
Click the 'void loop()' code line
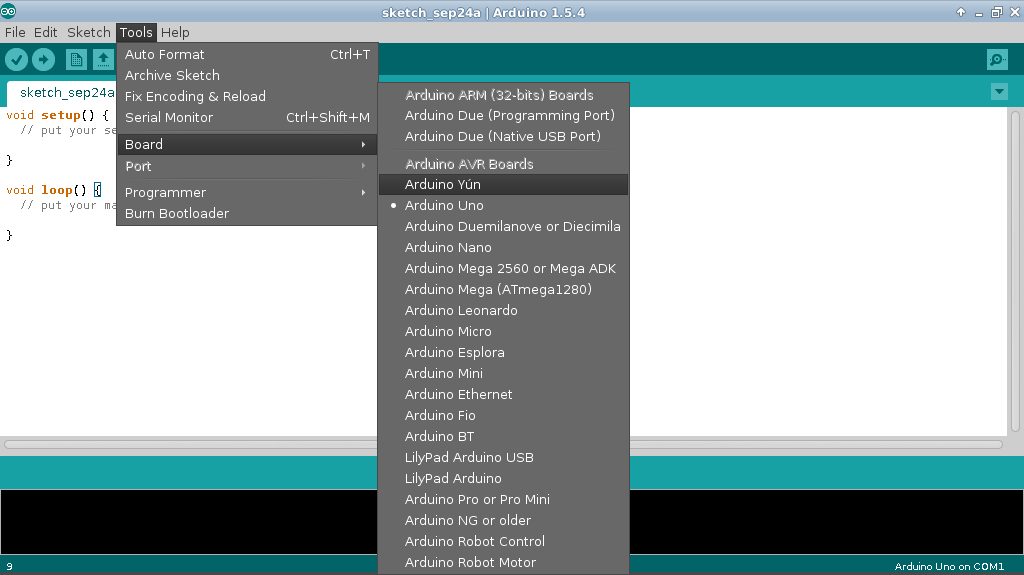pos(54,190)
